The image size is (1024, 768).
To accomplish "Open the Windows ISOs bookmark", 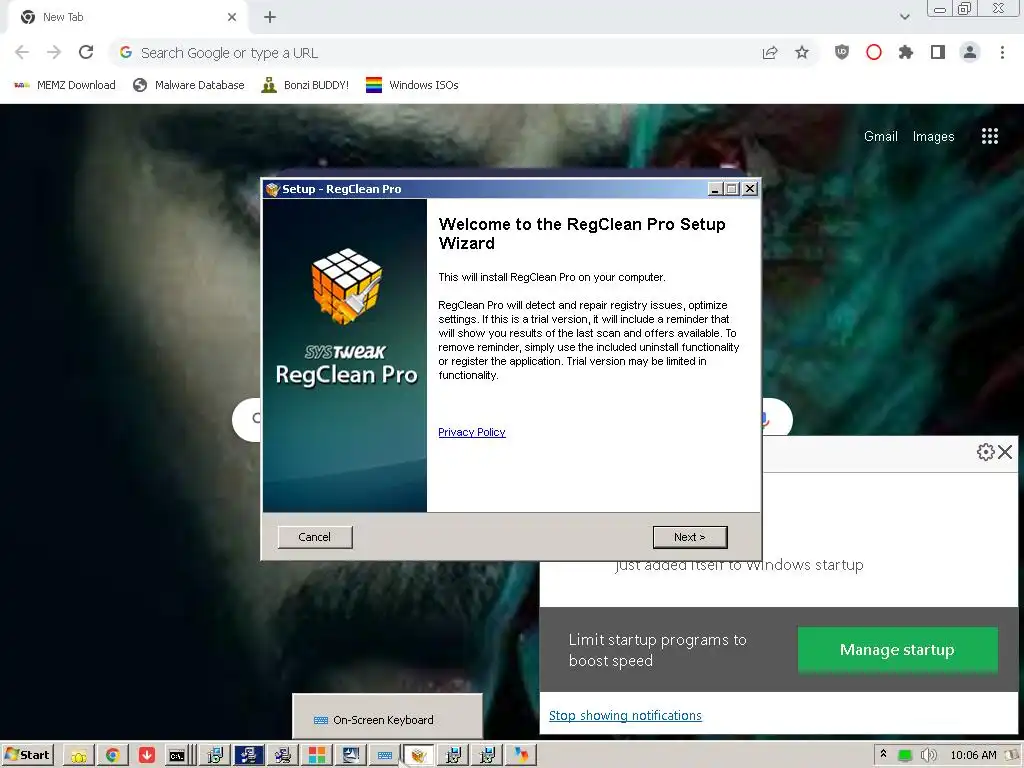I will pos(412,85).
